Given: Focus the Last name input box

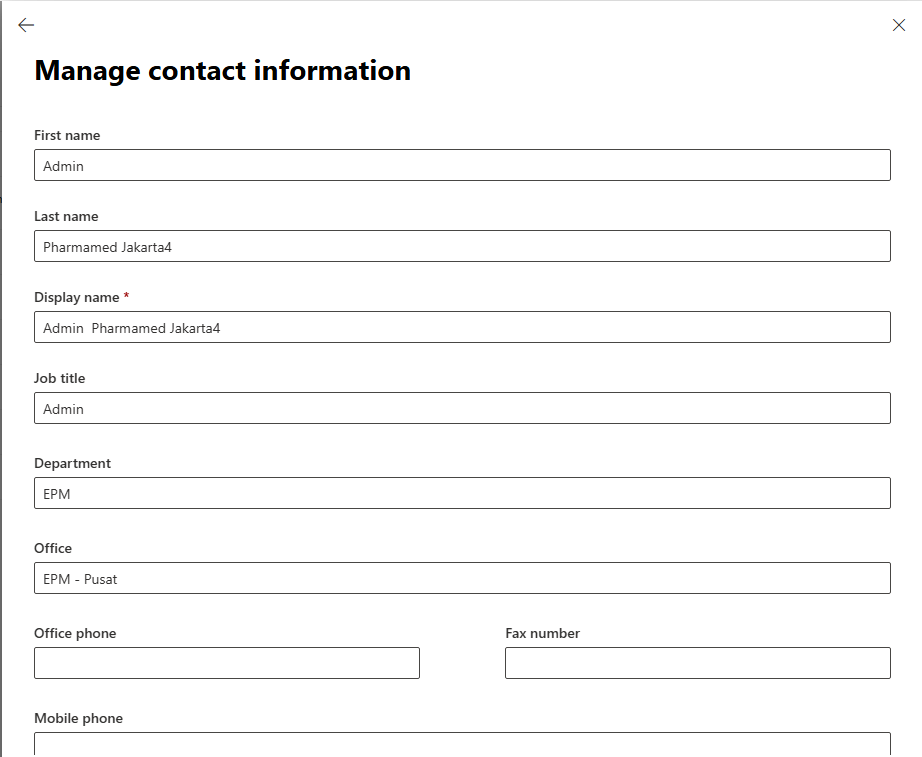Looking at the screenshot, I should click(x=462, y=247).
